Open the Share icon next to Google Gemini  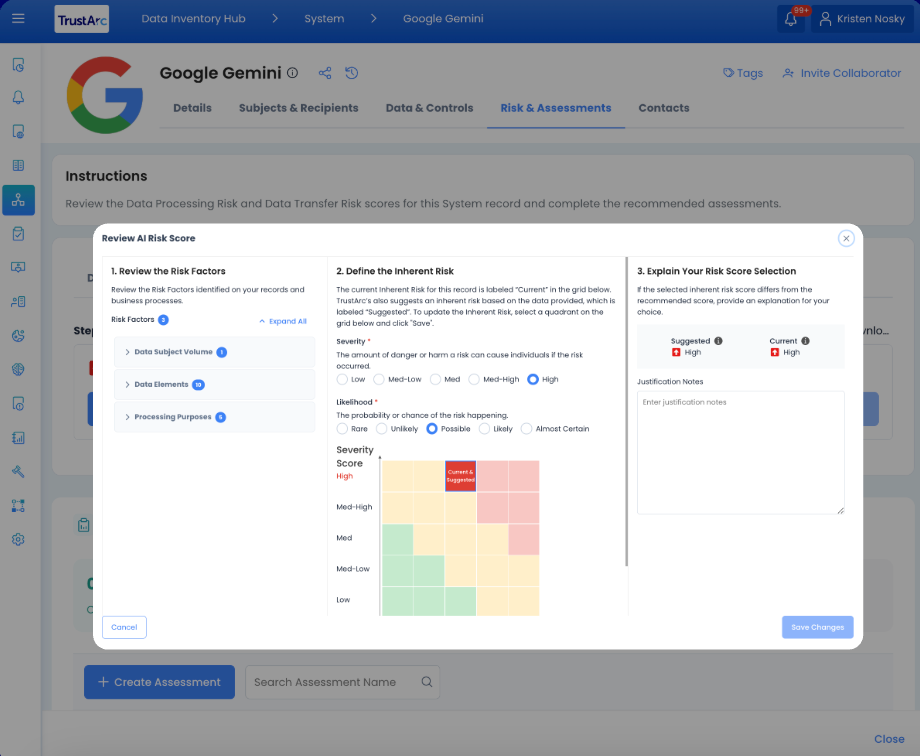[x=324, y=72]
